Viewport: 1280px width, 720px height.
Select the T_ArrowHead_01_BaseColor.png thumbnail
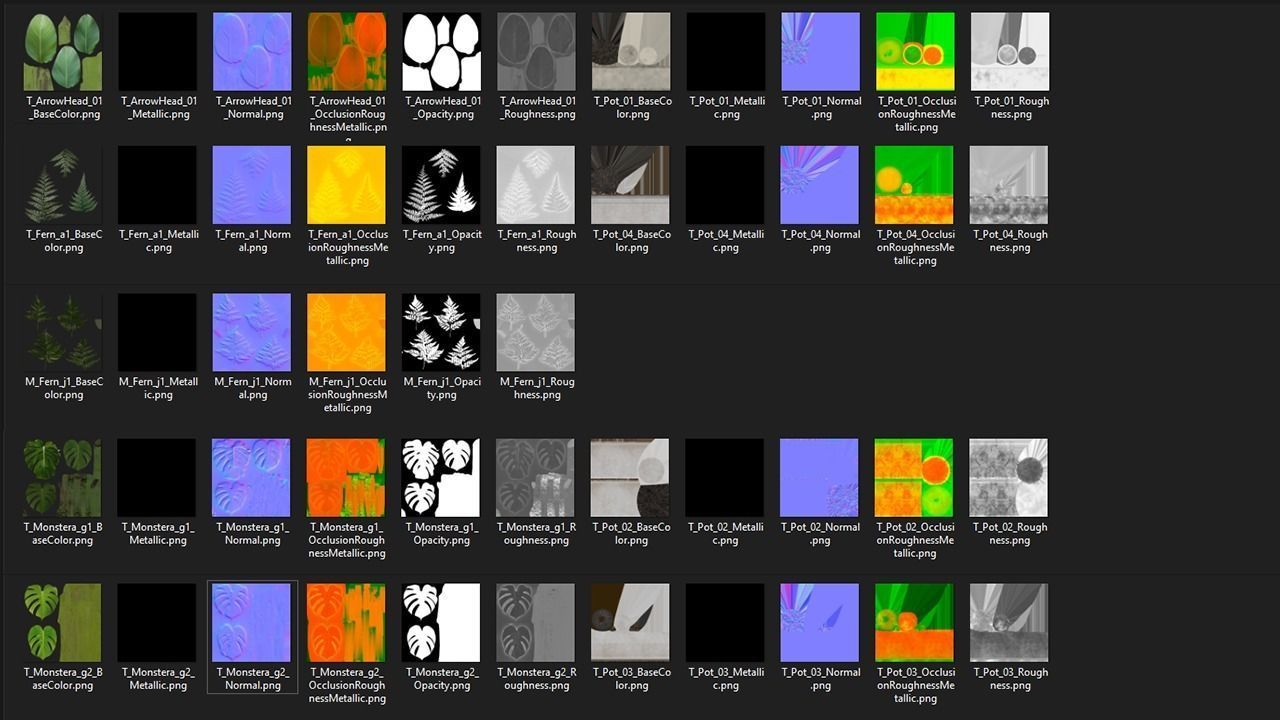click(x=63, y=52)
